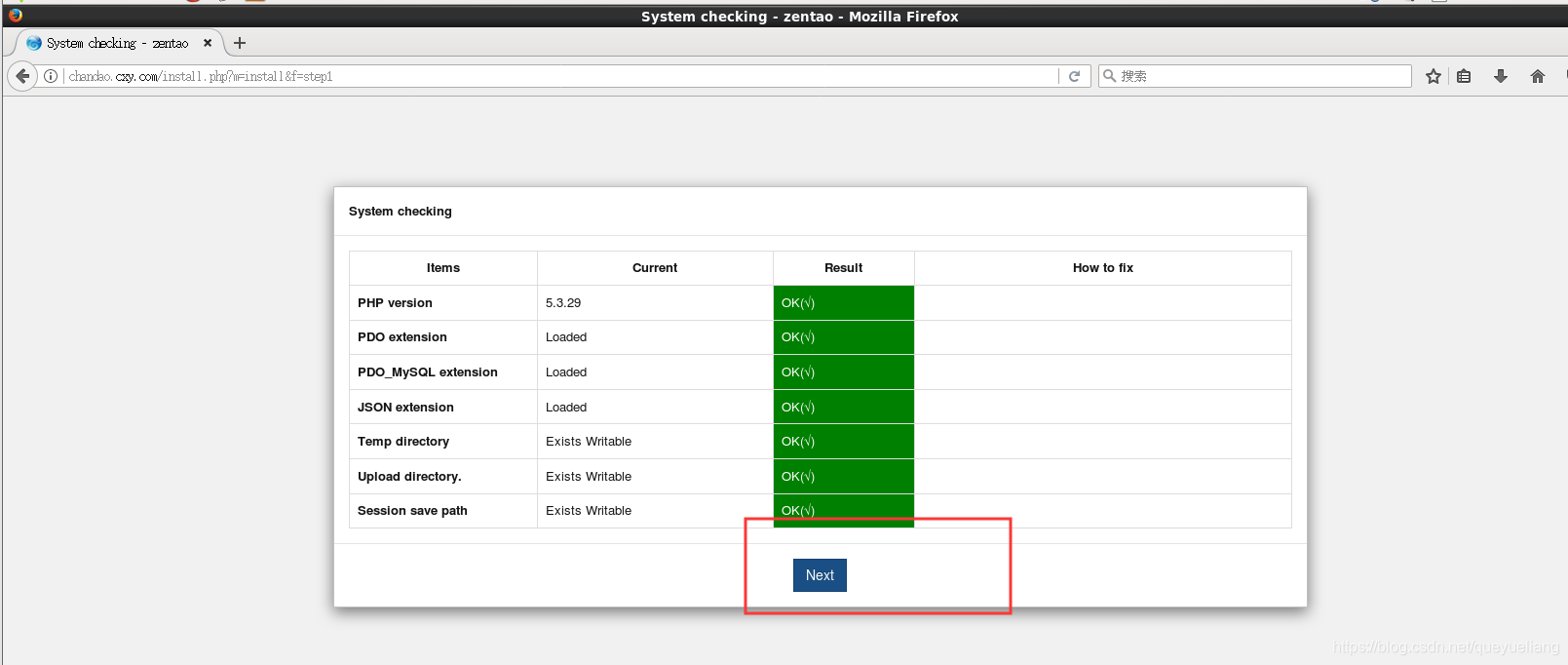Select the 'Session save path' label

tap(412, 511)
